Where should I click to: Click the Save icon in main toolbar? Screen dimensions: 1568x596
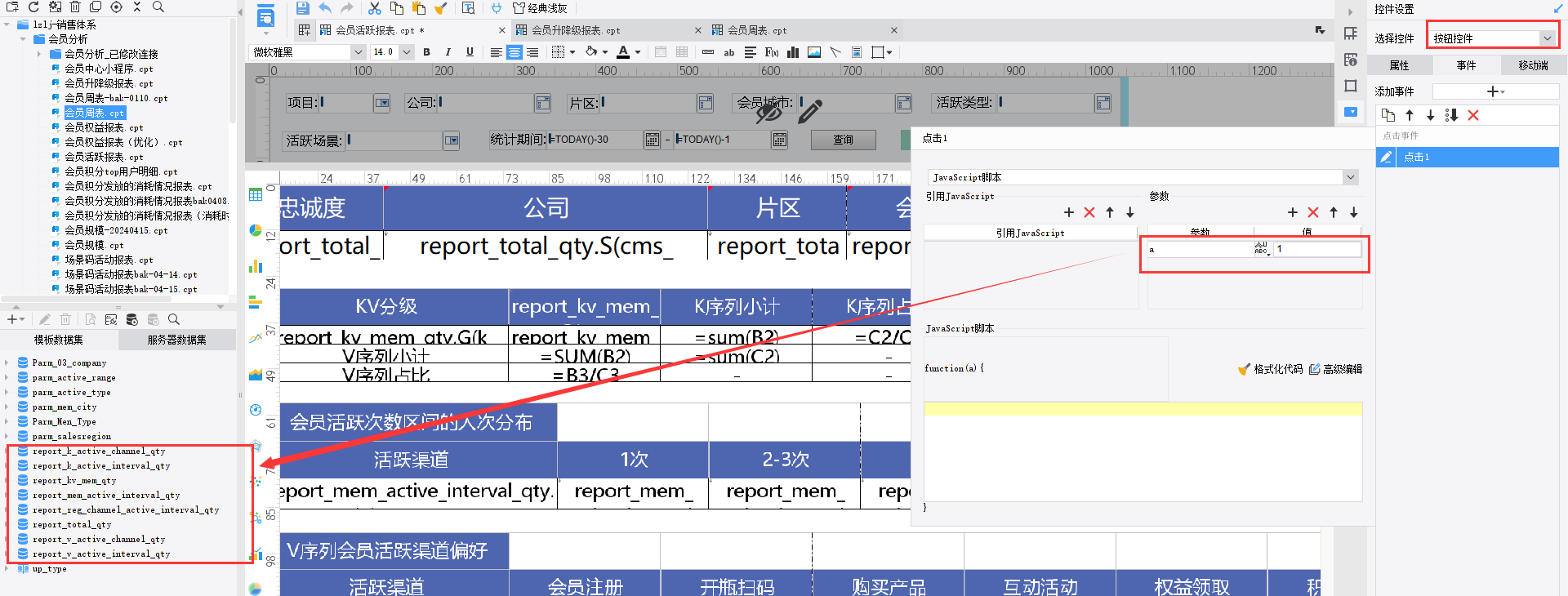(303, 8)
